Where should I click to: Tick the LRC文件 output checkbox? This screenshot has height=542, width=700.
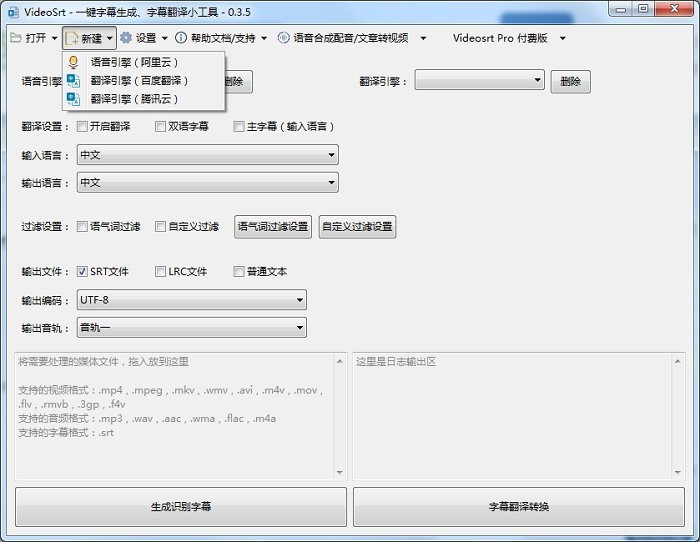click(160, 271)
